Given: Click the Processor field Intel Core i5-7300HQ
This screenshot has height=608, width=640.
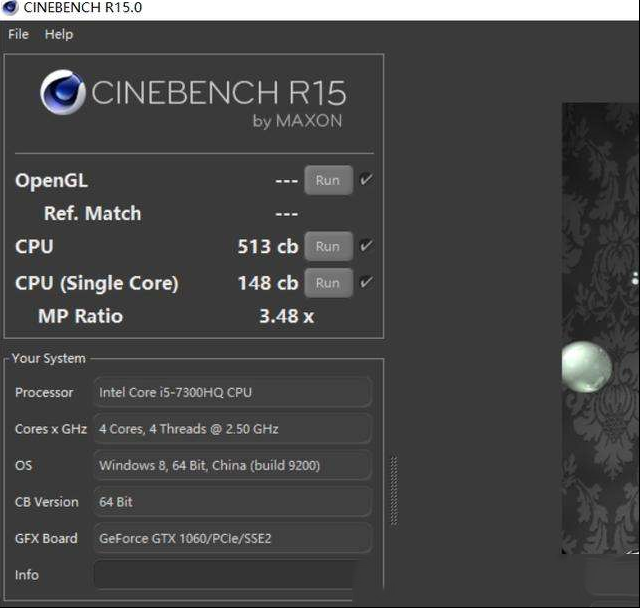Looking at the screenshot, I should [233, 393].
